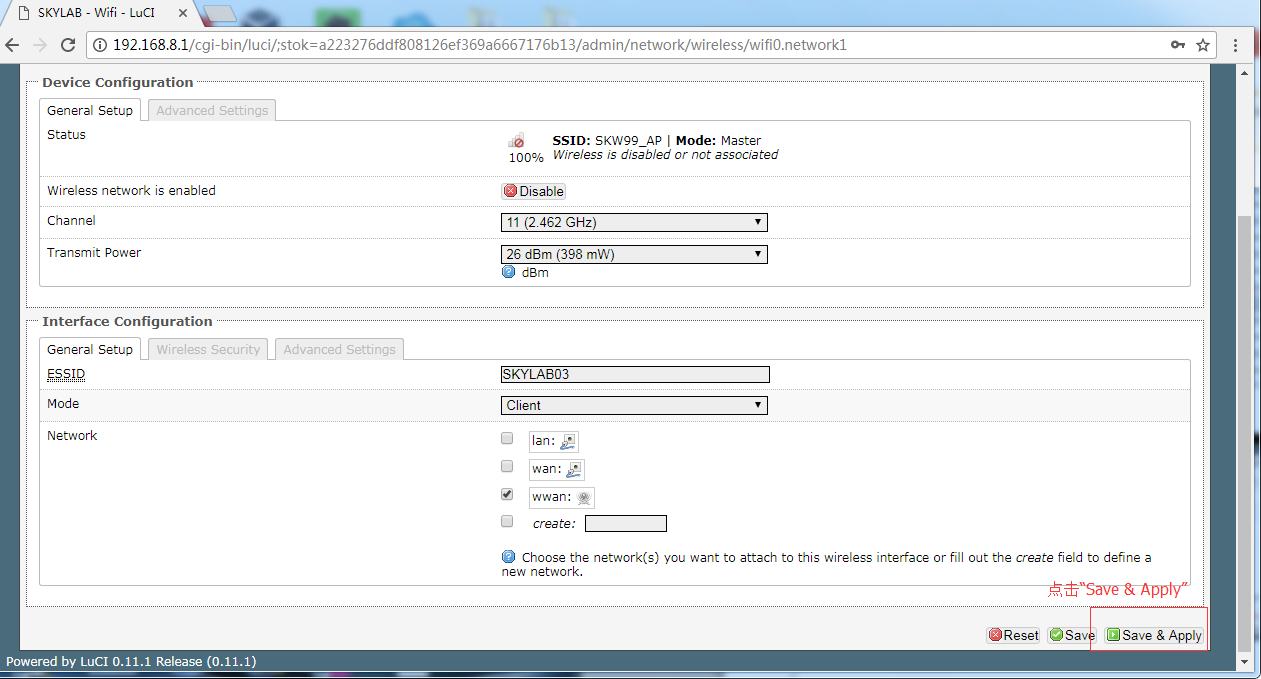Click the network selection help icon
1261x679 pixels.
[508, 556]
